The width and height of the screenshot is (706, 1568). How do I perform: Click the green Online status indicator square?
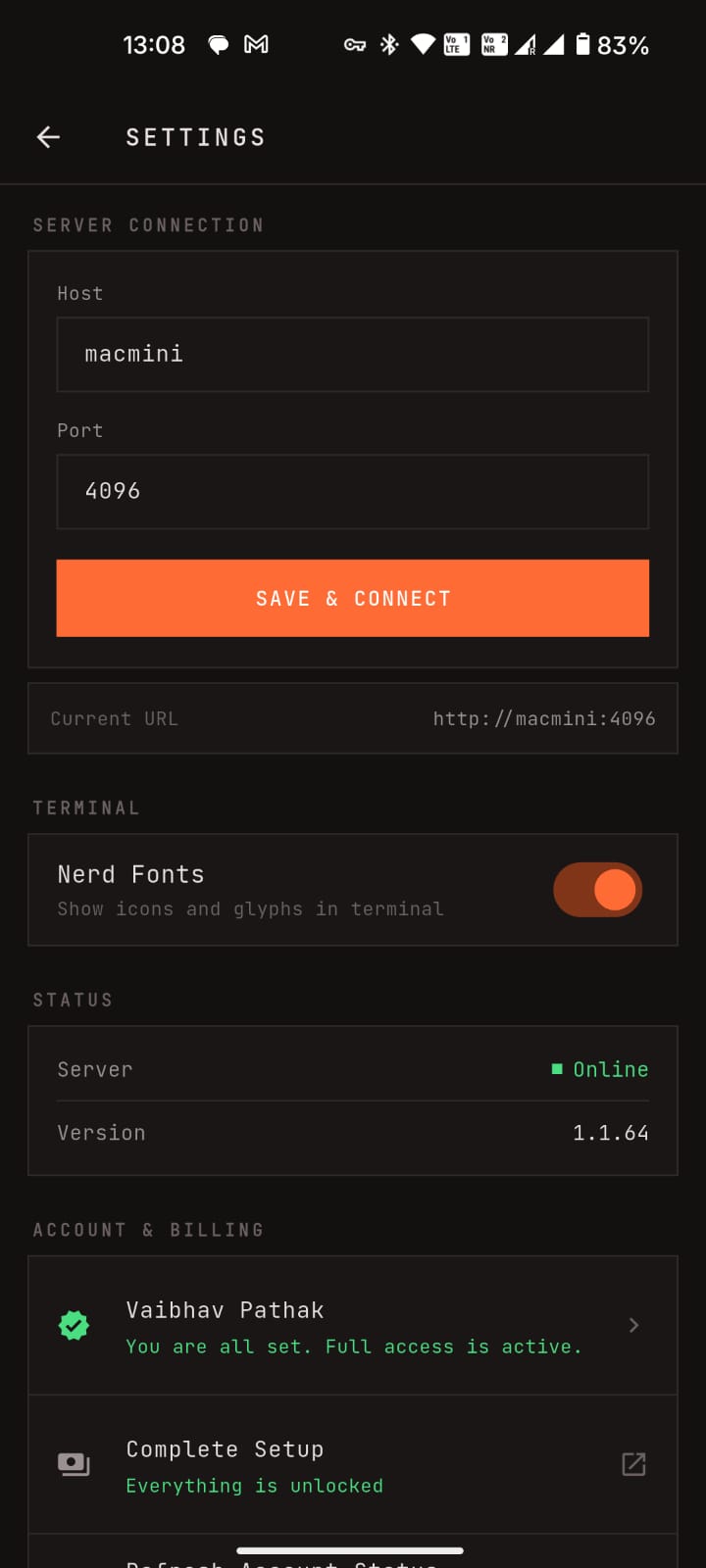coord(558,1068)
